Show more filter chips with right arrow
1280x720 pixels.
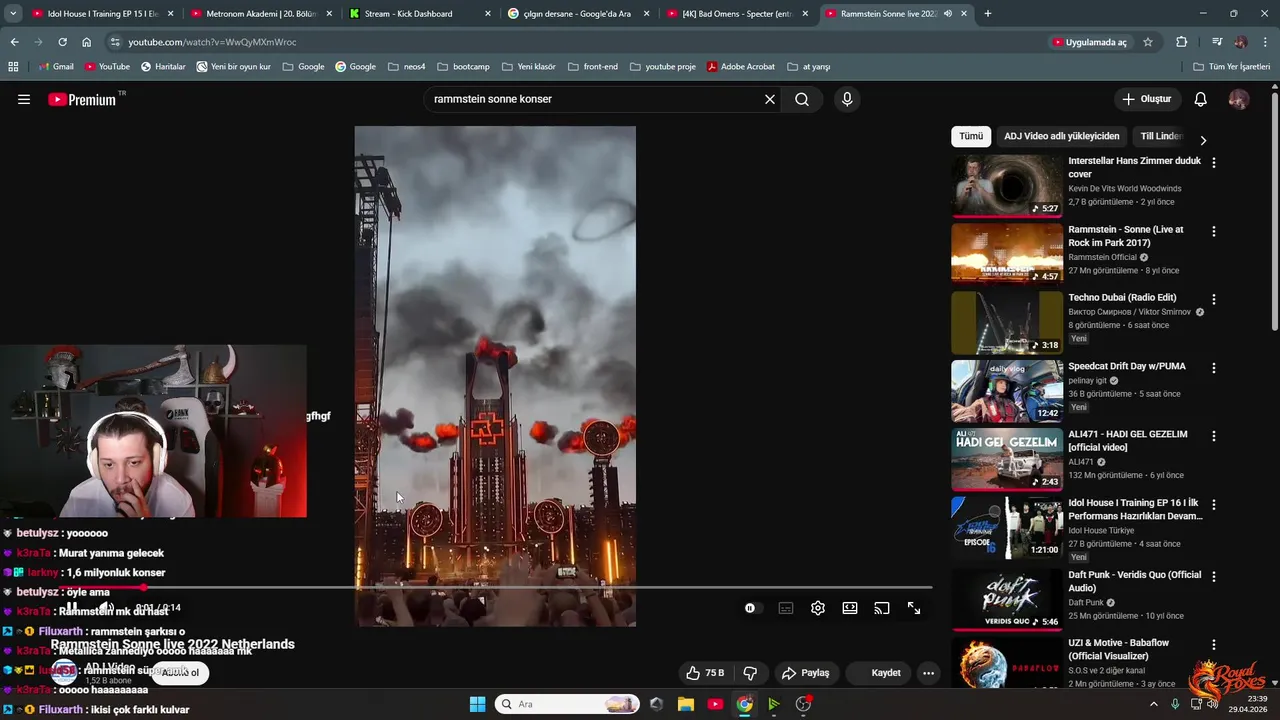coord(1203,140)
